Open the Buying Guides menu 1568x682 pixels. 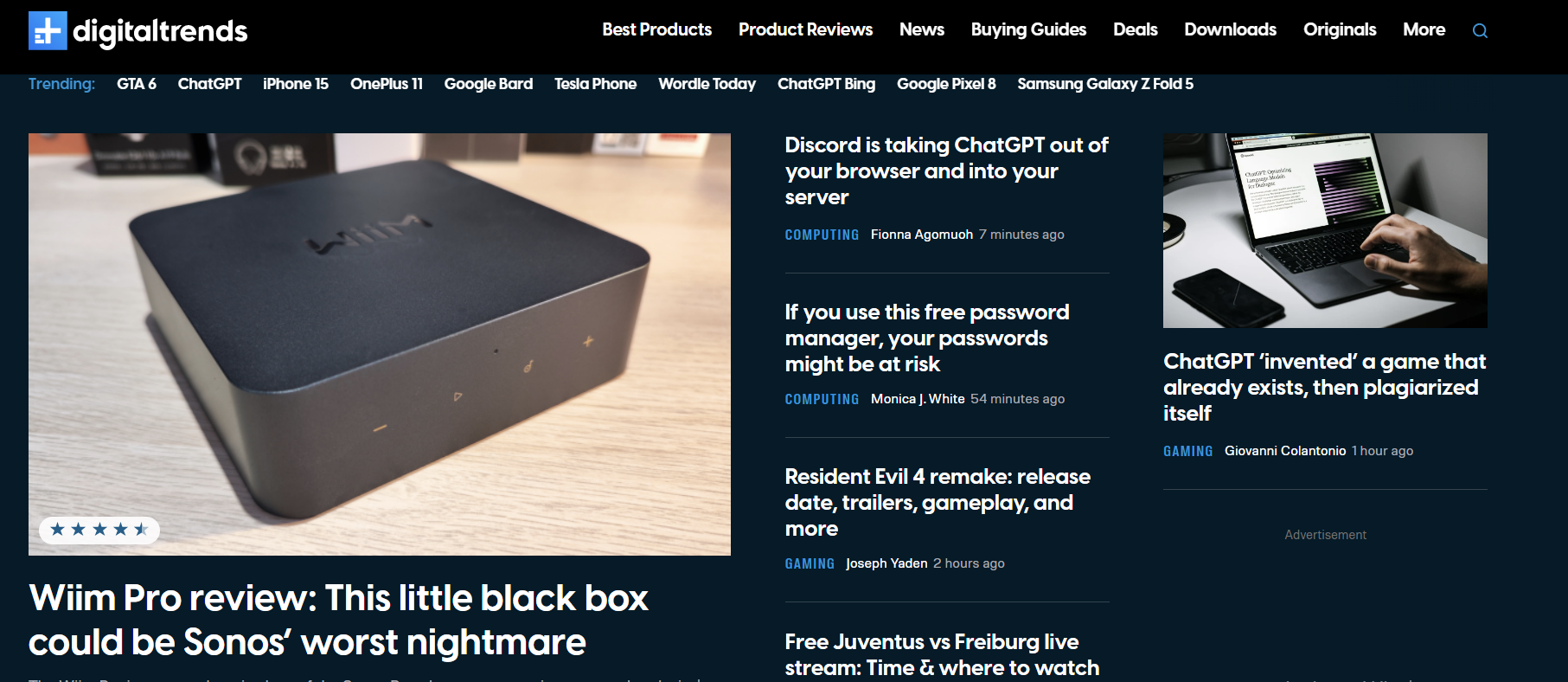coord(1028,29)
